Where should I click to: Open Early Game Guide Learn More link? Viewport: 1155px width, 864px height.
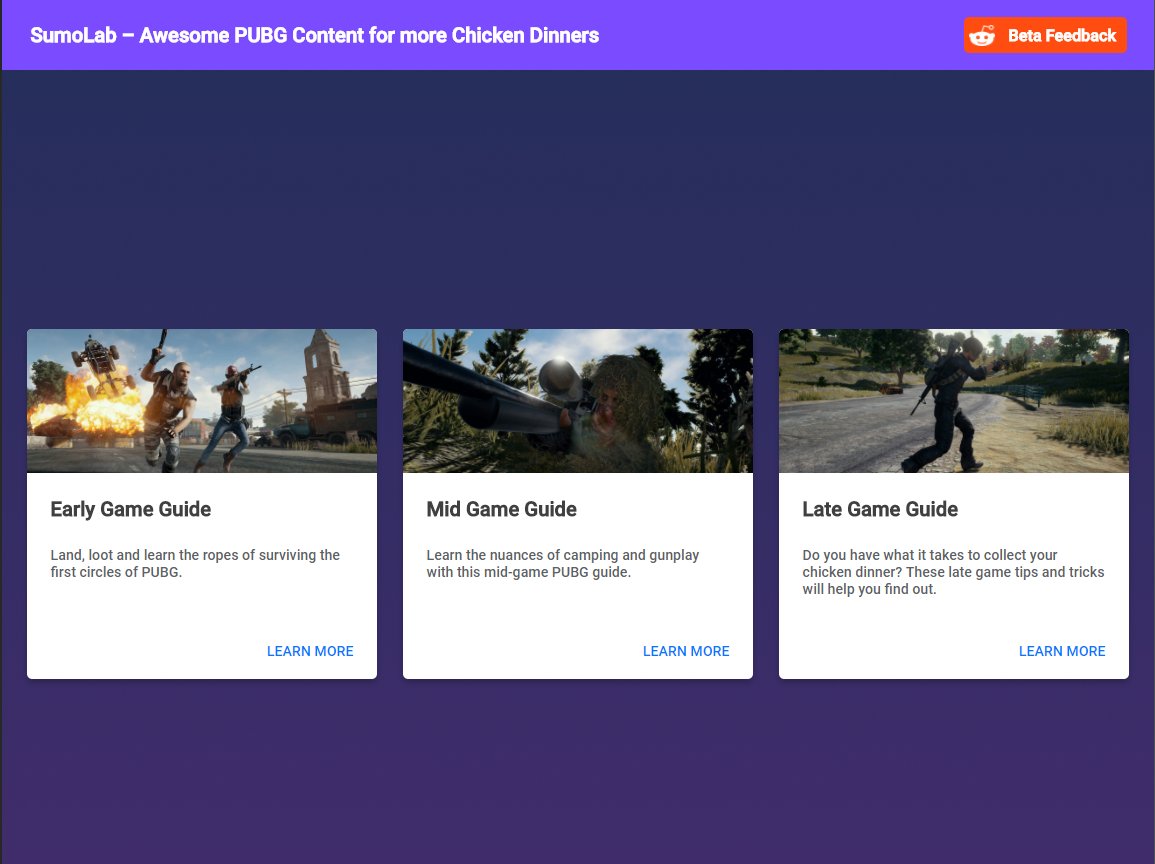coord(310,651)
